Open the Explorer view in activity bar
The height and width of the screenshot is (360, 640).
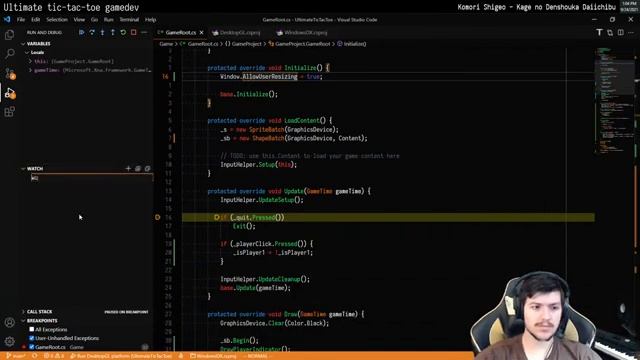(x=9, y=35)
